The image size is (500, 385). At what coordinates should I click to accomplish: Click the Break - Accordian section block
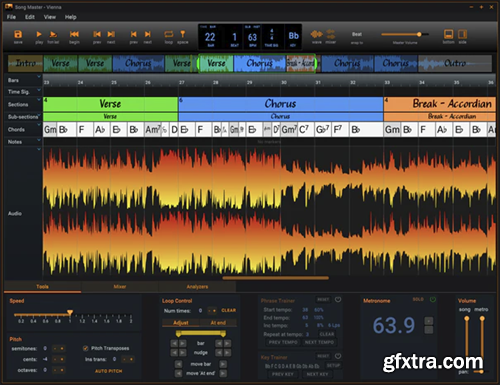tap(440, 104)
